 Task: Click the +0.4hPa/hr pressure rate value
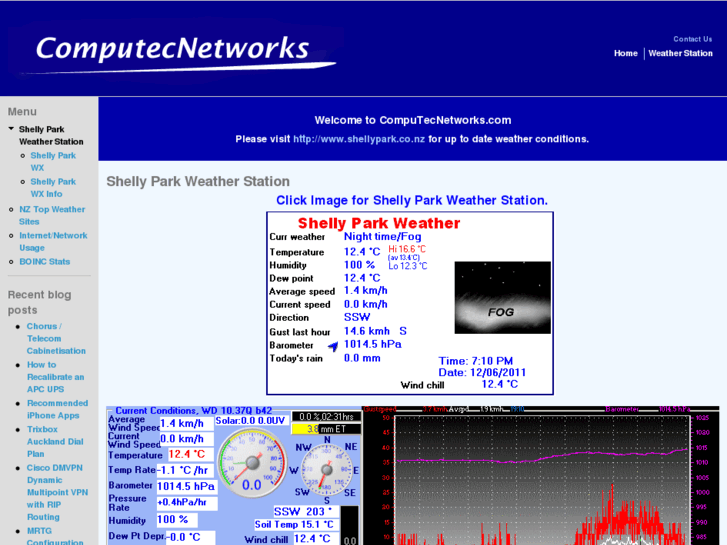(186, 502)
